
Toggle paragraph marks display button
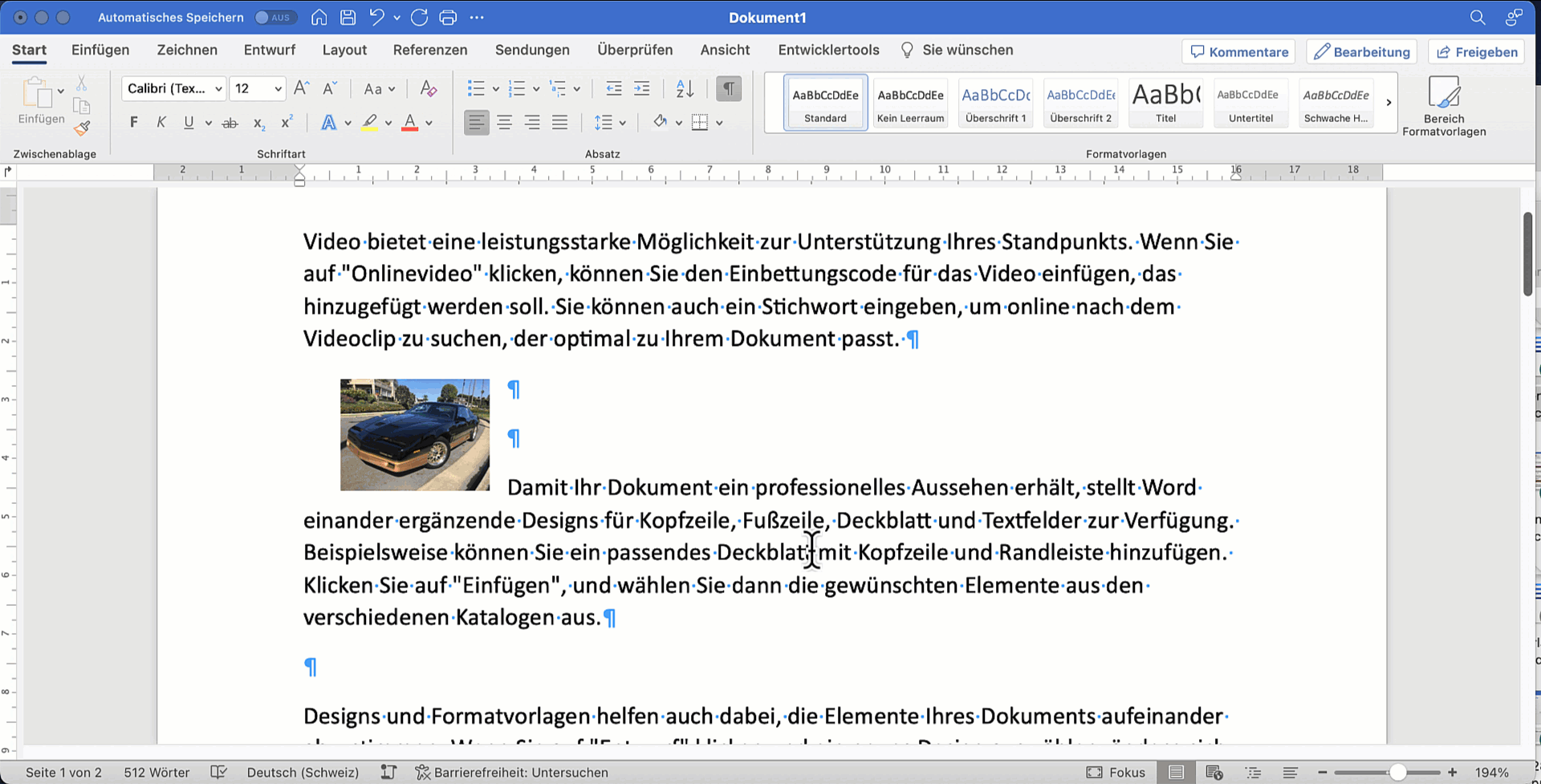coord(728,89)
